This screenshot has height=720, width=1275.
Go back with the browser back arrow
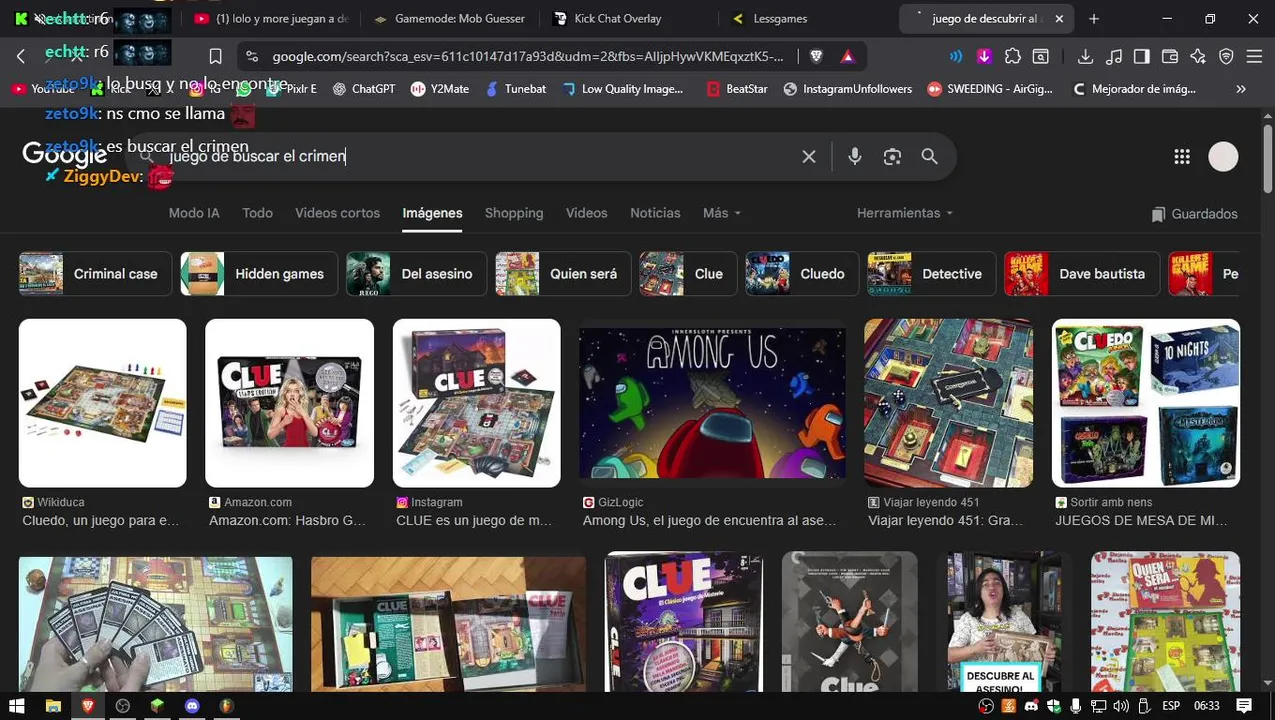[21, 56]
